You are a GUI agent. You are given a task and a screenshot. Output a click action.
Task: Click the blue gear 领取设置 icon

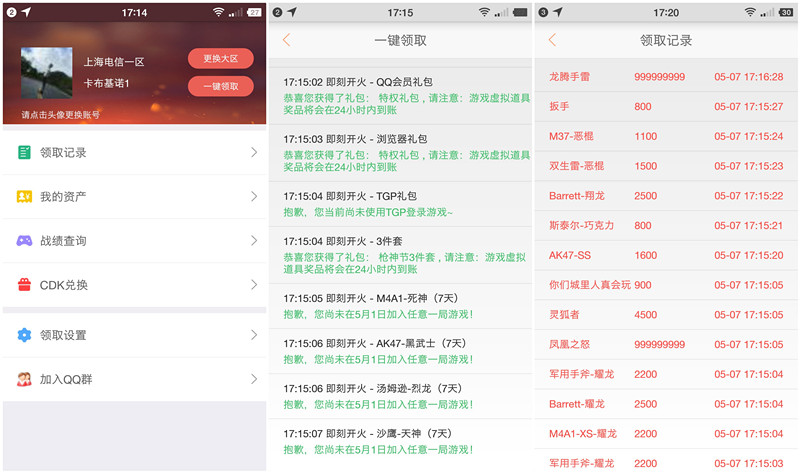tap(24, 335)
